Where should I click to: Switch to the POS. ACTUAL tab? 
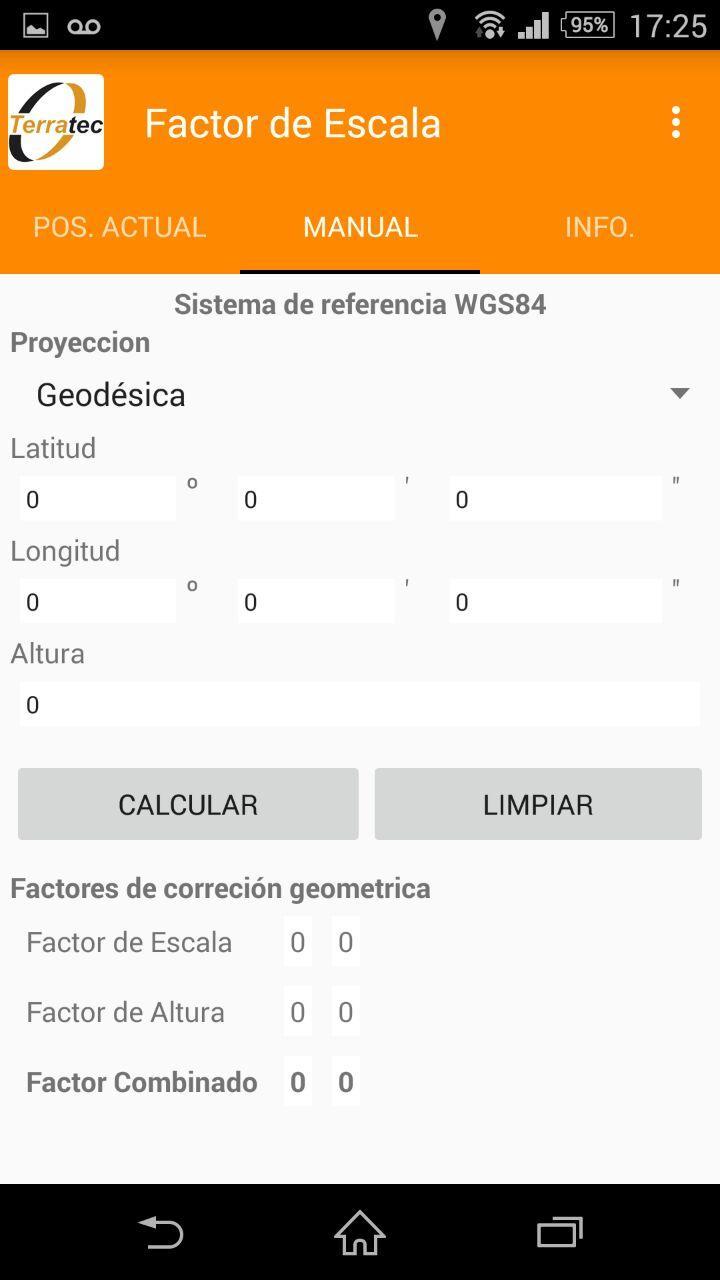(x=120, y=227)
